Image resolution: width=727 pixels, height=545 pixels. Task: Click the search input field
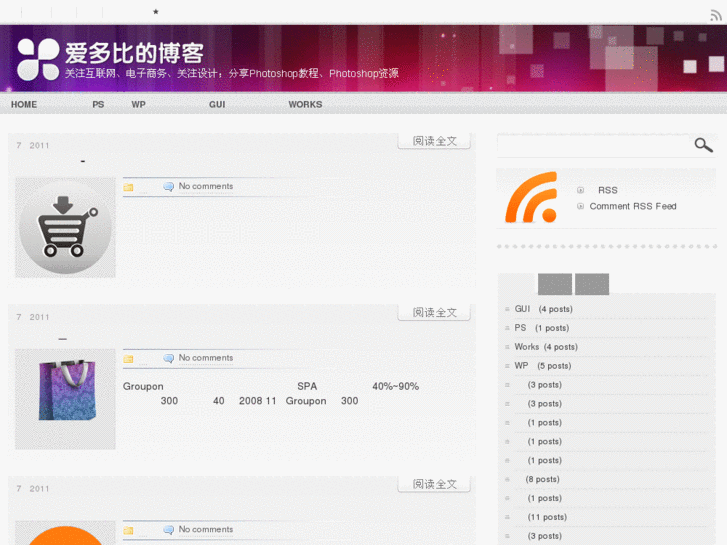click(594, 145)
